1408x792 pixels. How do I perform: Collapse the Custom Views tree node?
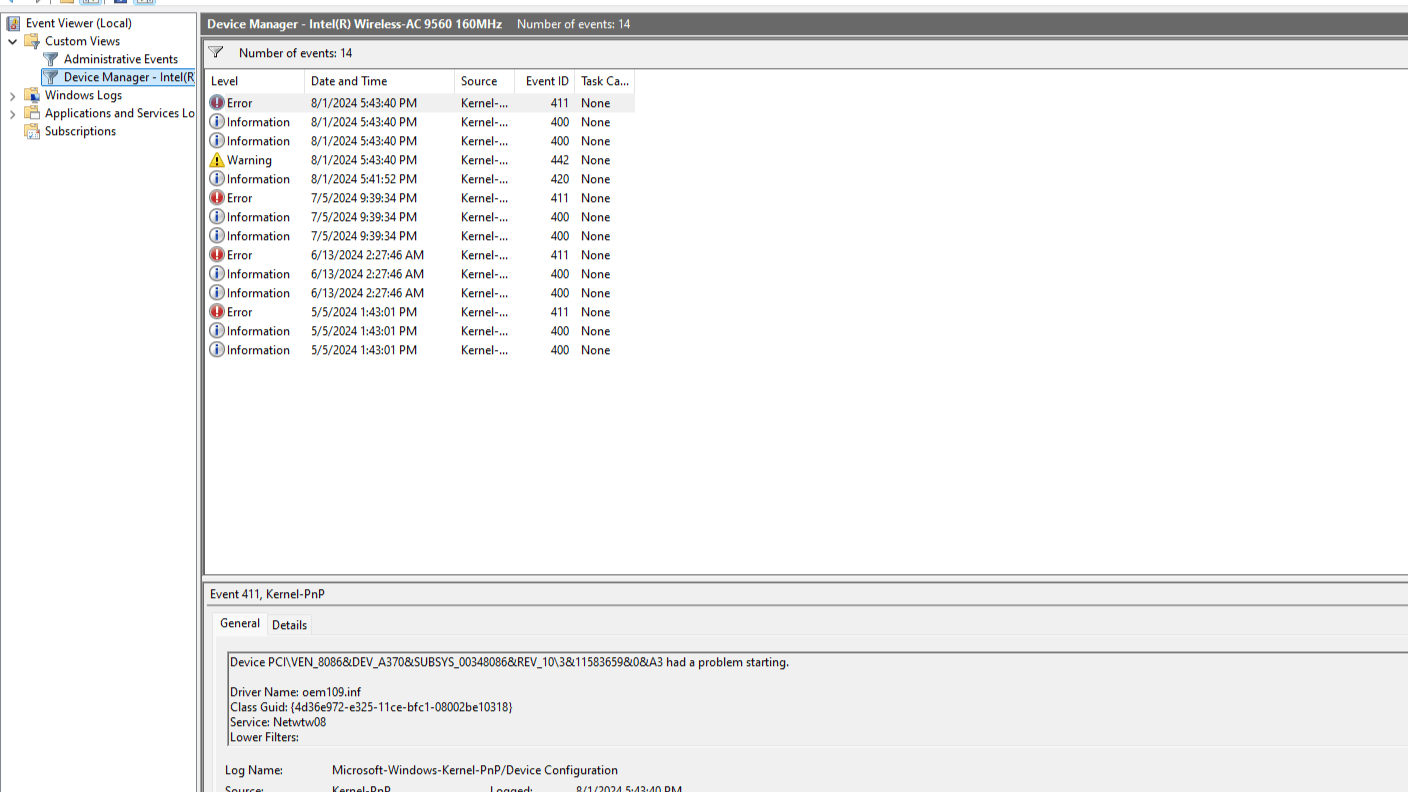12,41
